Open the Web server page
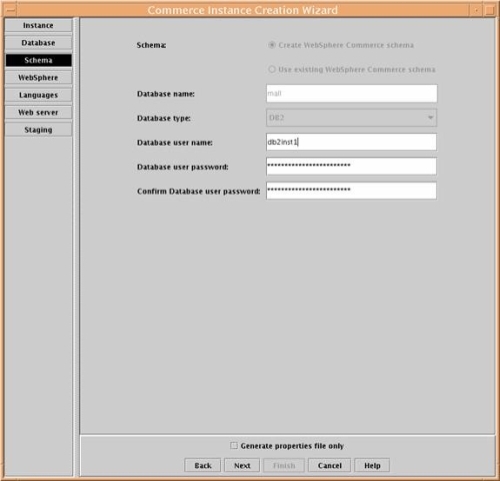 38,112
